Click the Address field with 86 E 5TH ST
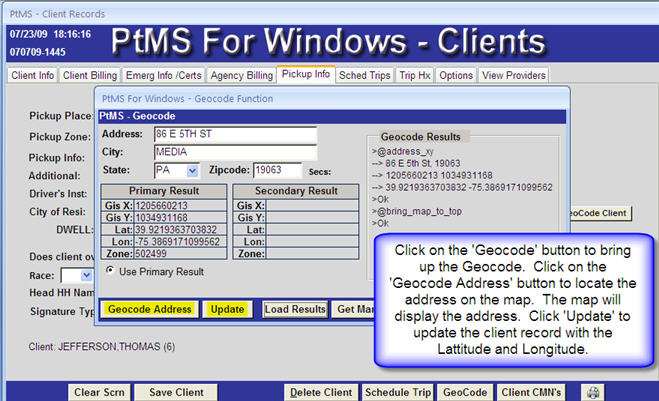This screenshot has width=659, height=401. [x=235, y=135]
